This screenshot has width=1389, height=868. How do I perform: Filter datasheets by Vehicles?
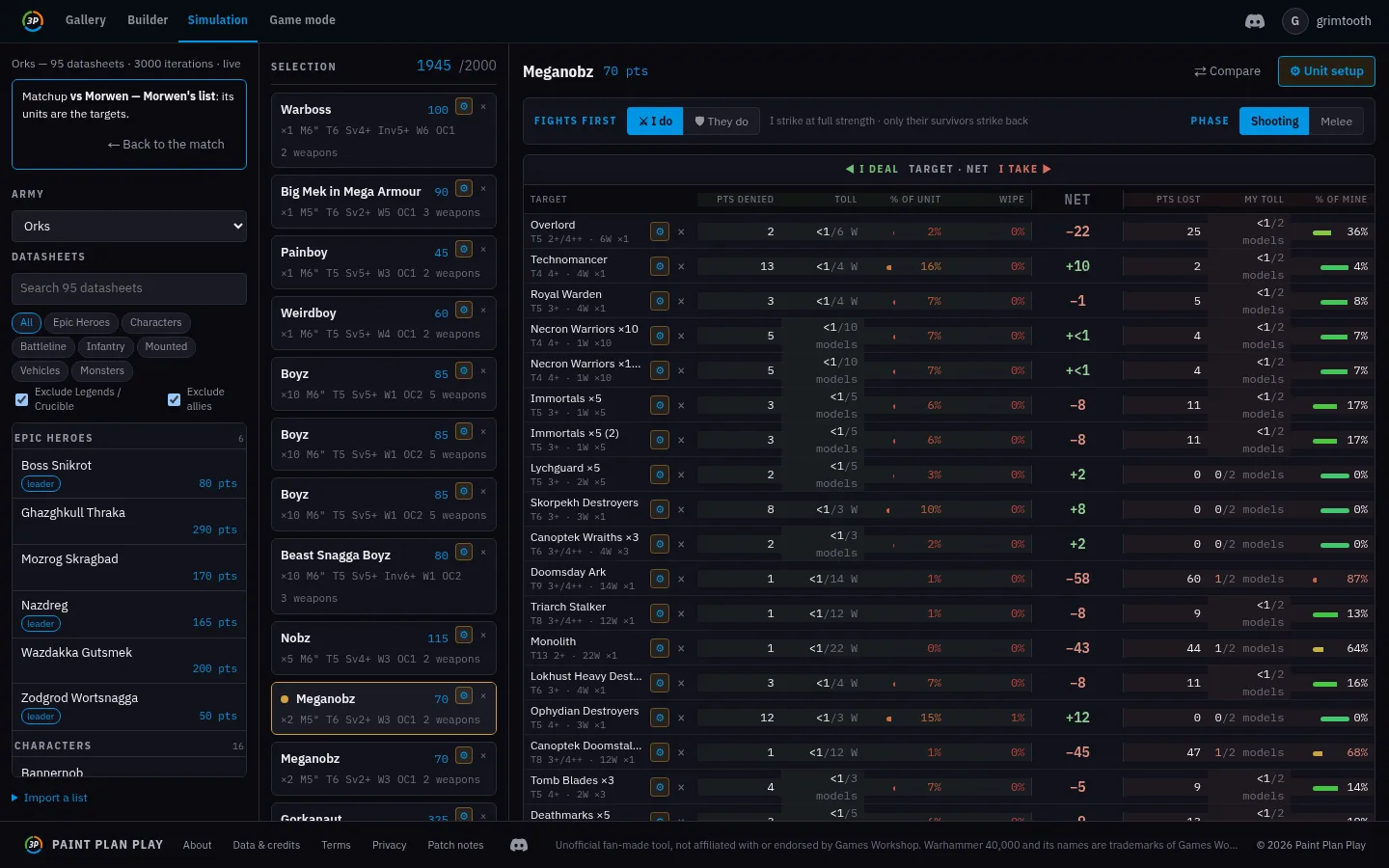click(40, 371)
